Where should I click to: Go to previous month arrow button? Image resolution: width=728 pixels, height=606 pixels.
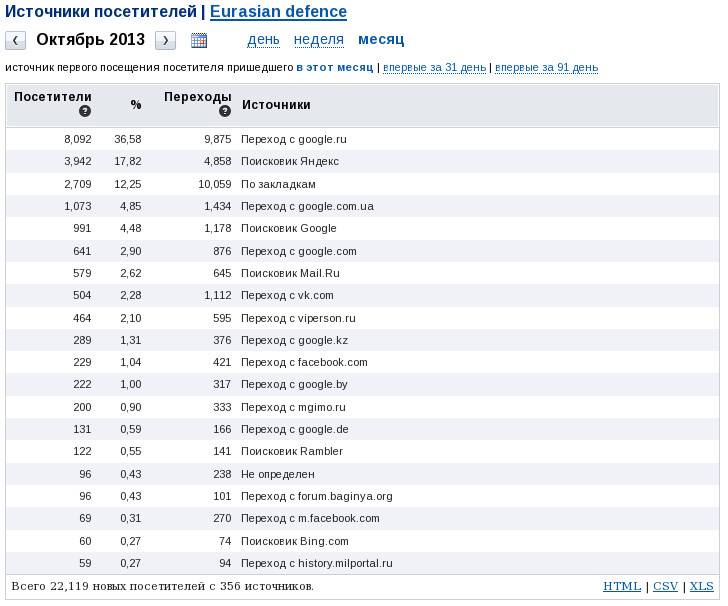pos(15,40)
